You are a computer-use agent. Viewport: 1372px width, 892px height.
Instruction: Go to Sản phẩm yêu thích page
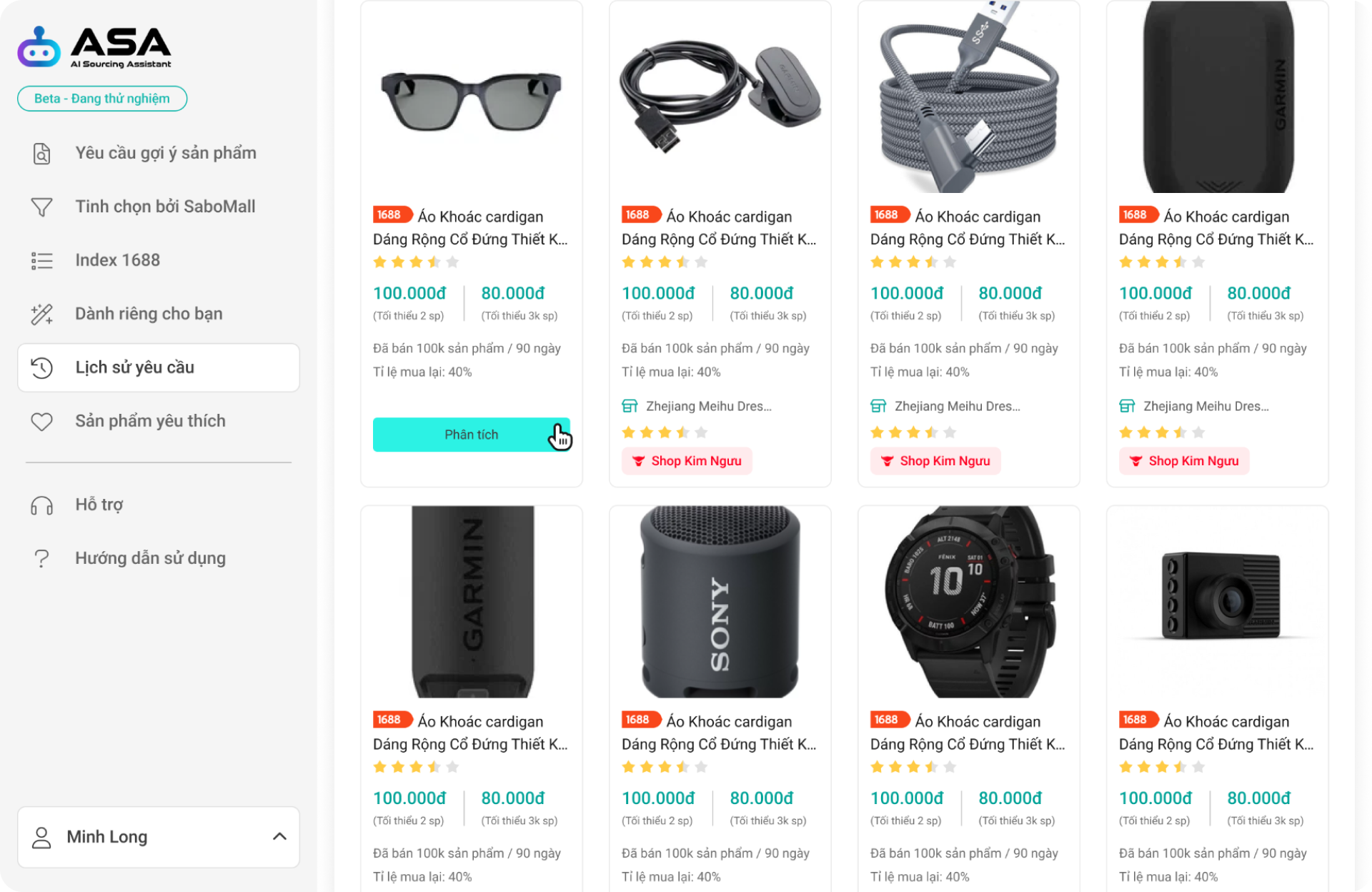150,421
